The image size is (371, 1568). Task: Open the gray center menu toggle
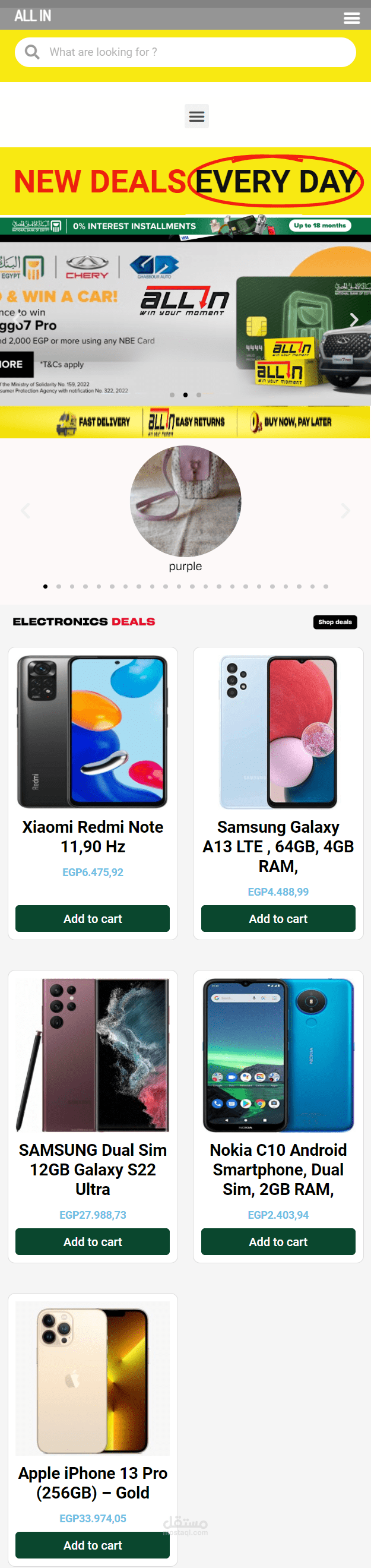click(196, 116)
